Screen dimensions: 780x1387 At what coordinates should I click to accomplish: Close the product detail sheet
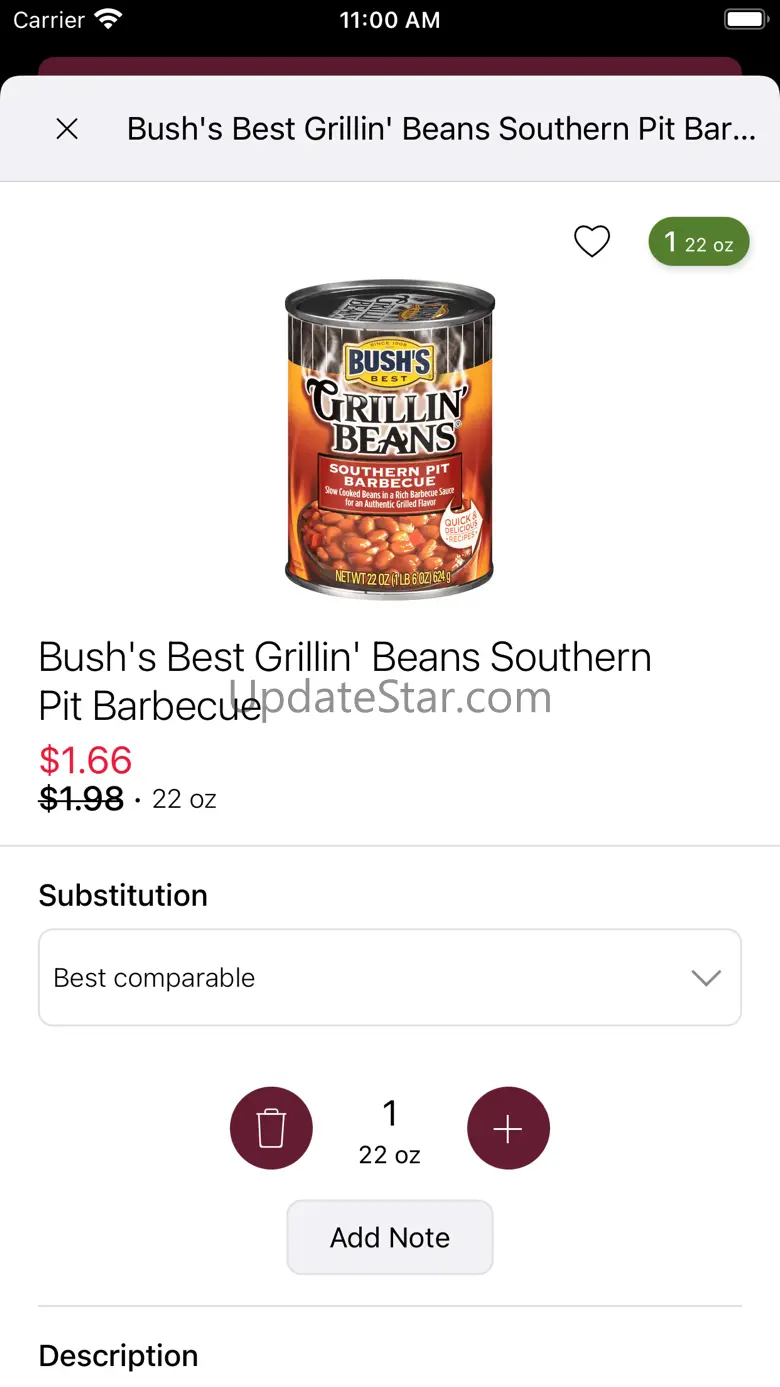[67, 129]
